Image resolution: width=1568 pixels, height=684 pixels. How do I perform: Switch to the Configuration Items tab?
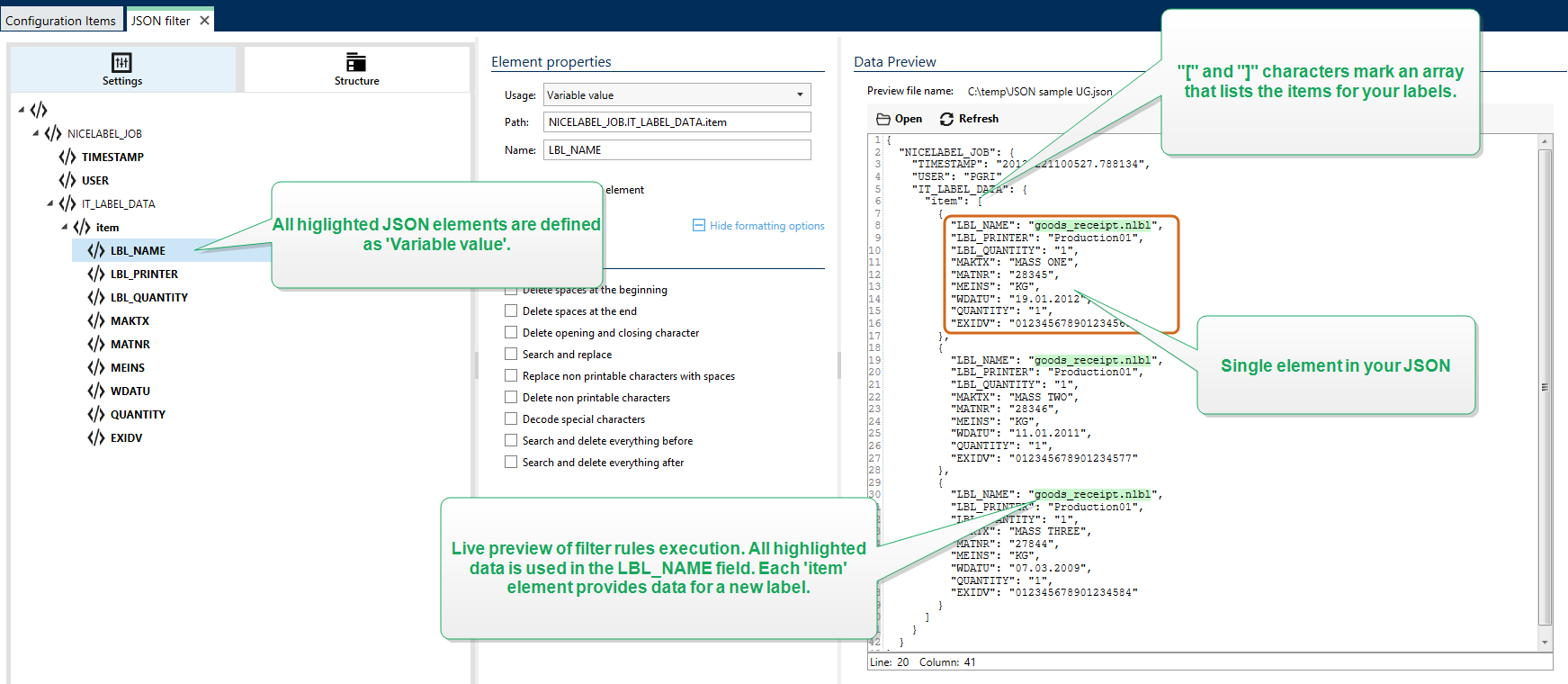click(60, 21)
